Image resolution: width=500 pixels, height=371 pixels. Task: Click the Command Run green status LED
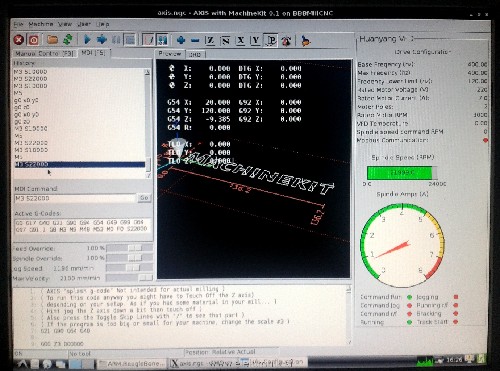coord(410,297)
